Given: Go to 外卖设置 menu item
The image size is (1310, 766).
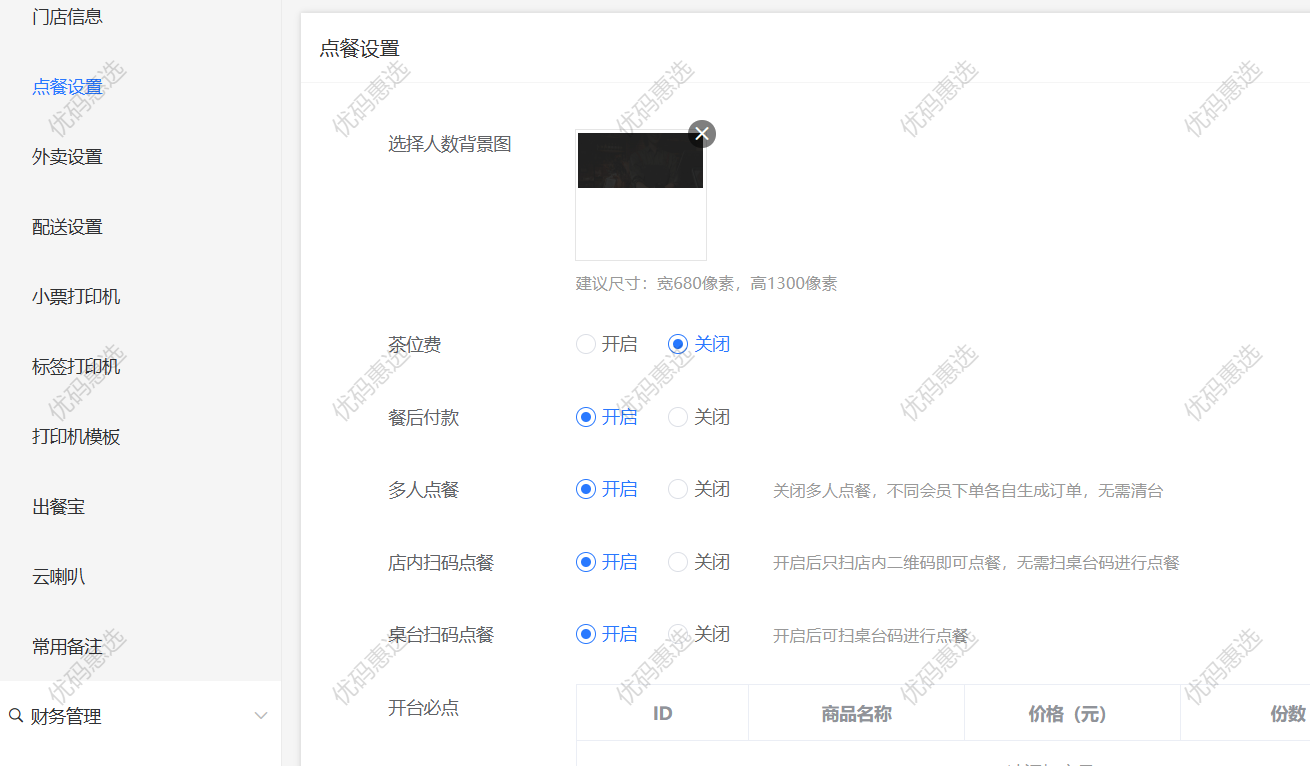Looking at the screenshot, I should (67, 157).
